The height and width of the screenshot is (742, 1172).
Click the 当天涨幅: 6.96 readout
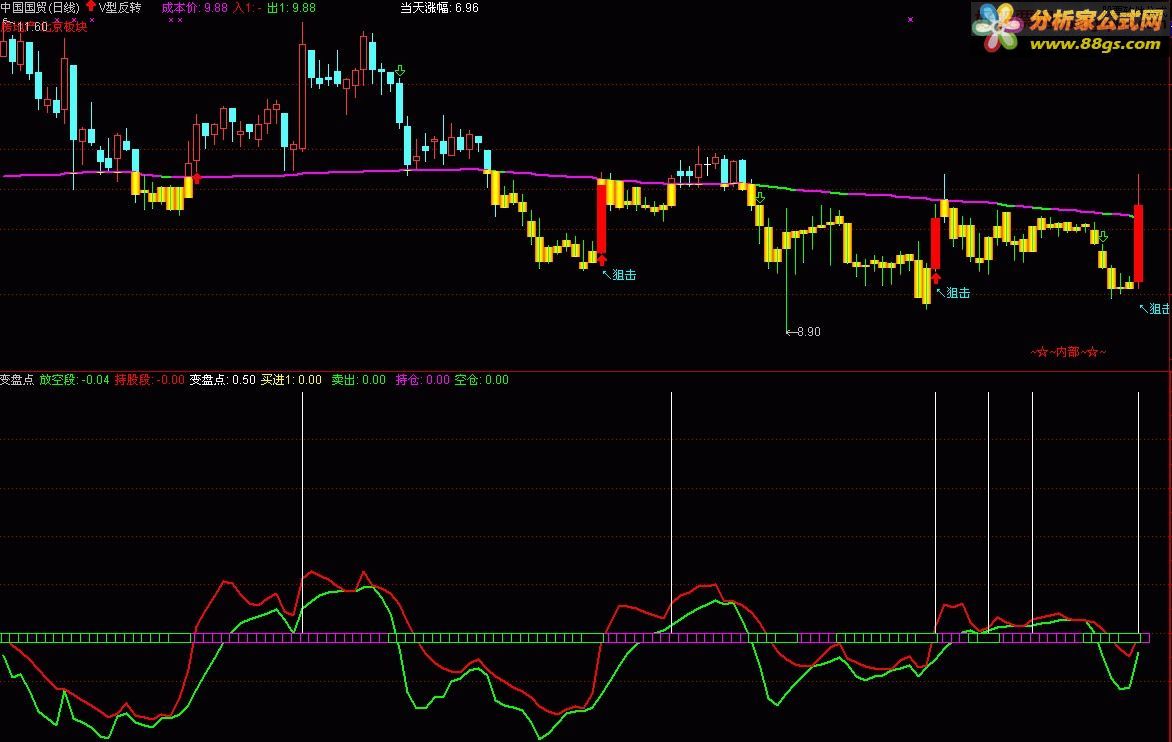pyautogui.click(x=440, y=7)
